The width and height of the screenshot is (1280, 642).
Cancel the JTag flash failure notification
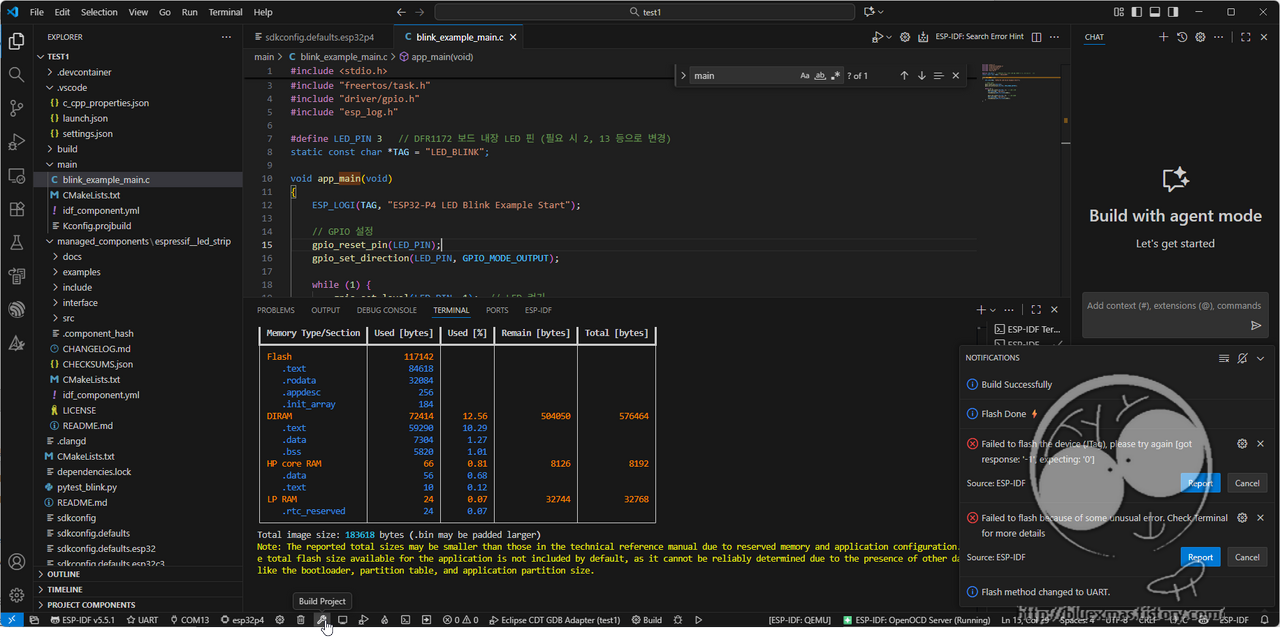[x=1247, y=483]
